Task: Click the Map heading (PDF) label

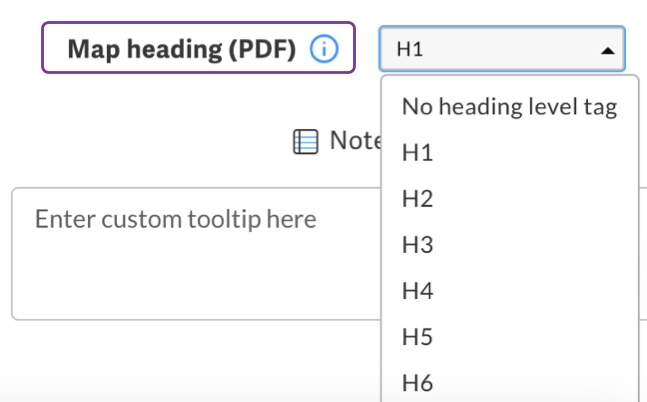Action: click(182, 49)
